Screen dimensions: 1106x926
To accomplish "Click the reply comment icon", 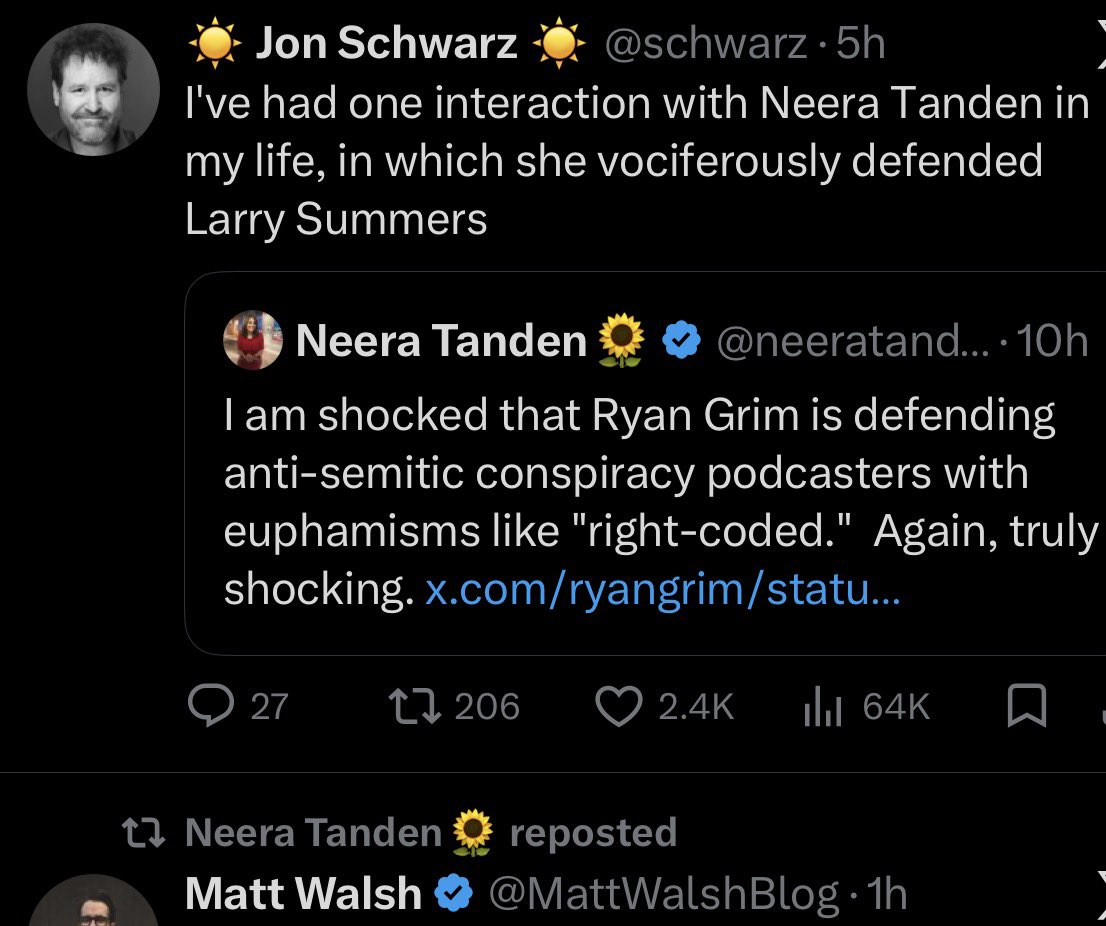I will tap(208, 707).
